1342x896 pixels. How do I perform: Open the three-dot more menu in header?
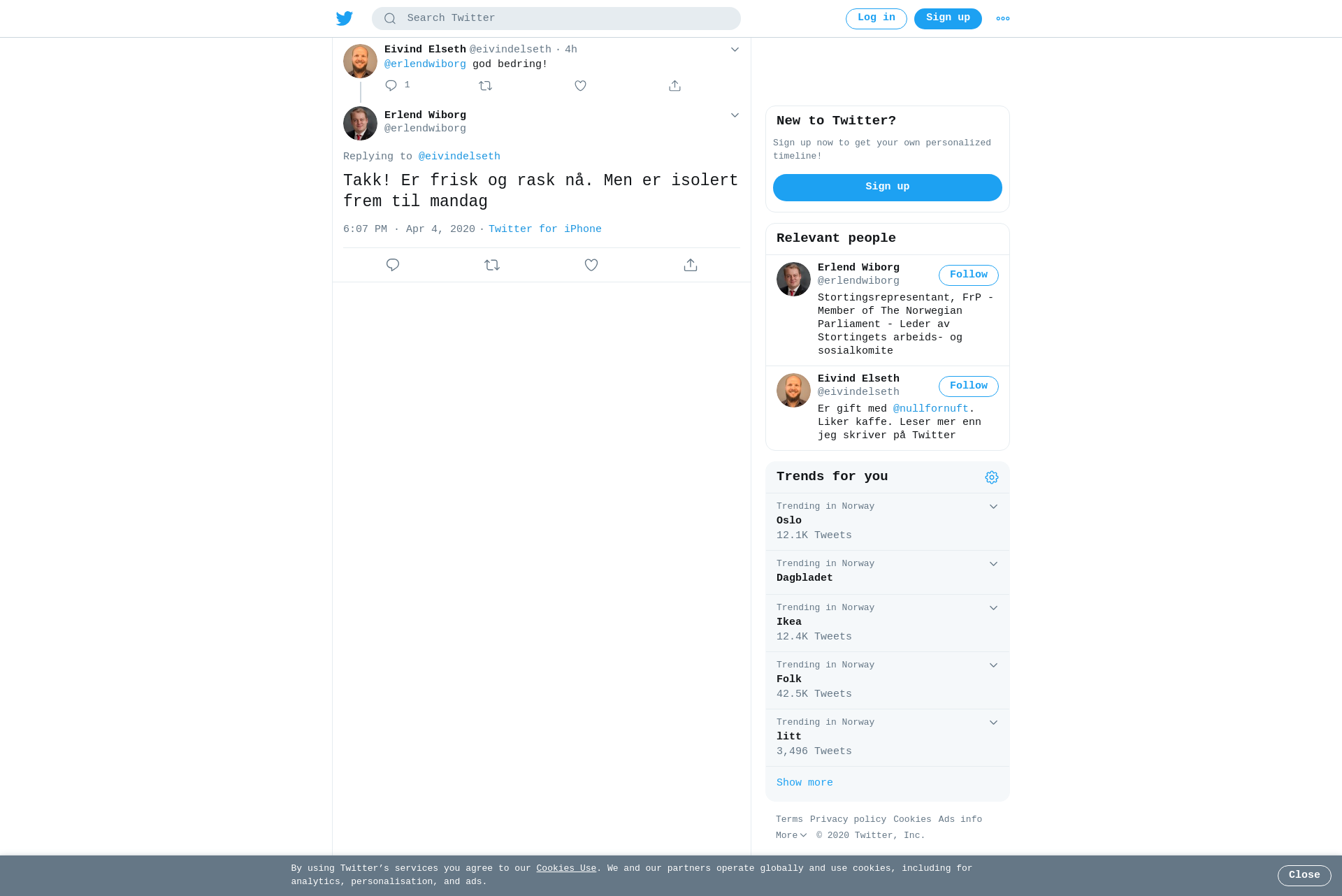click(1003, 19)
